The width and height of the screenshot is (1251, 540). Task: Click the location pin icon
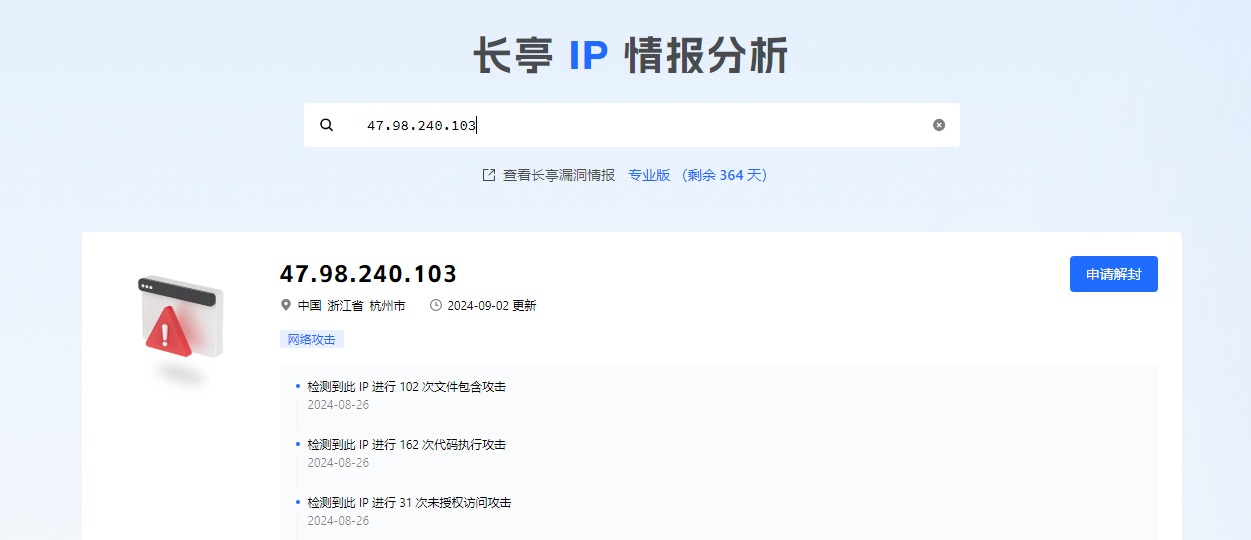click(x=286, y=305)
